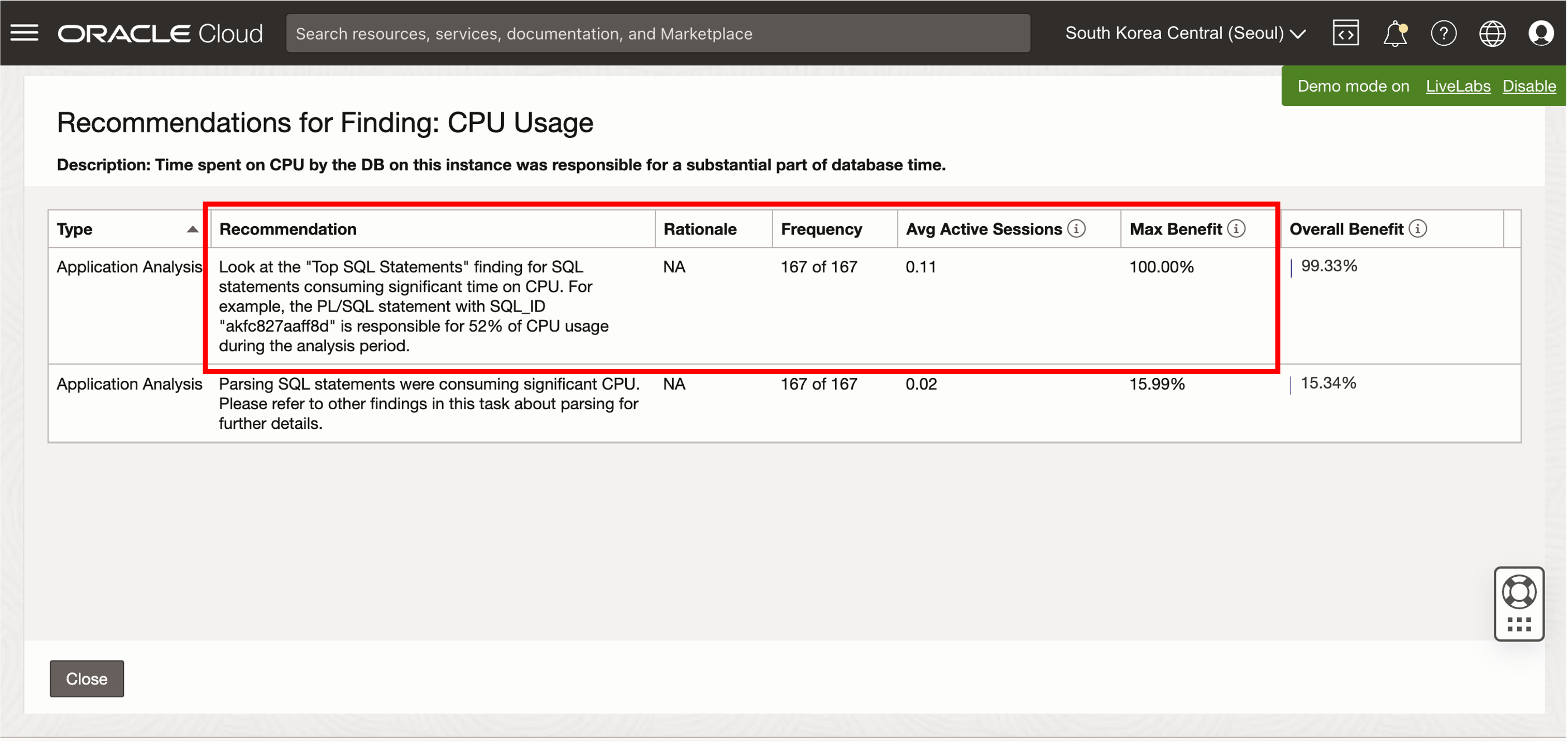
Task: Click Disable to turn off demo mode
Action: (1529, 86)
